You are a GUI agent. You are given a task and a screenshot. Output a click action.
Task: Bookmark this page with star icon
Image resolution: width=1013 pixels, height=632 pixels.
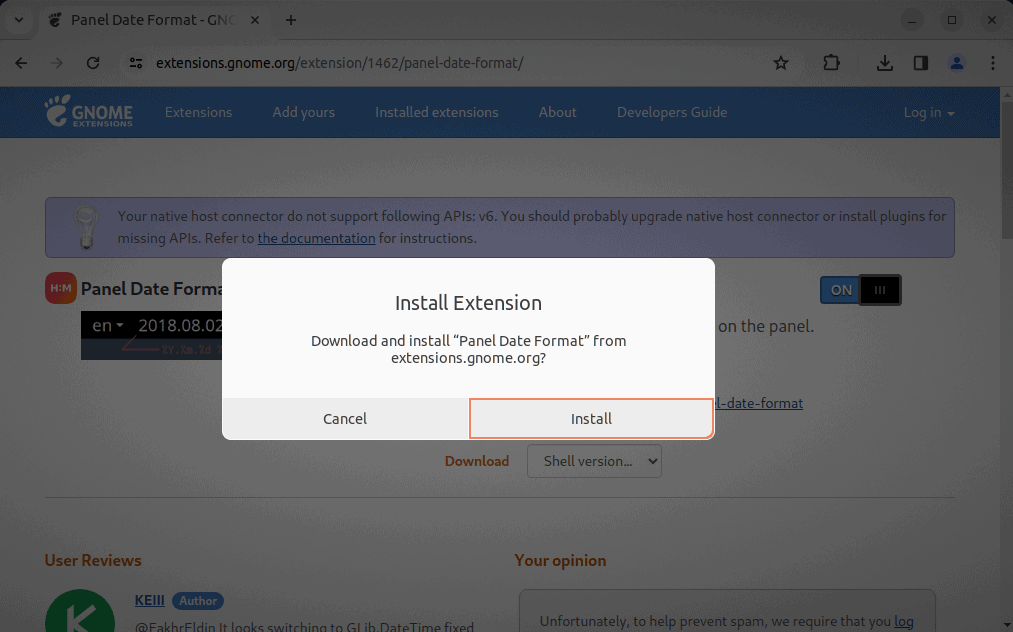tap(780, 63)
